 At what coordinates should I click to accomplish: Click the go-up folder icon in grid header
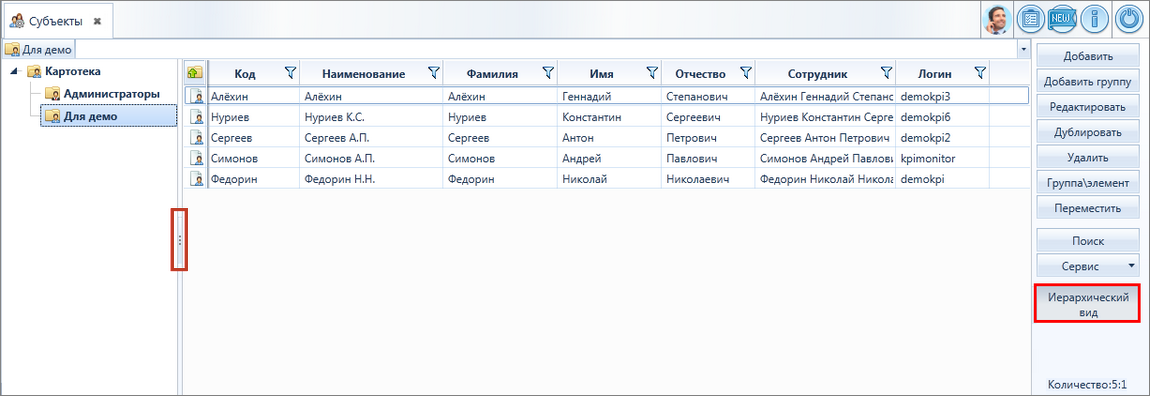pos(195,73)
